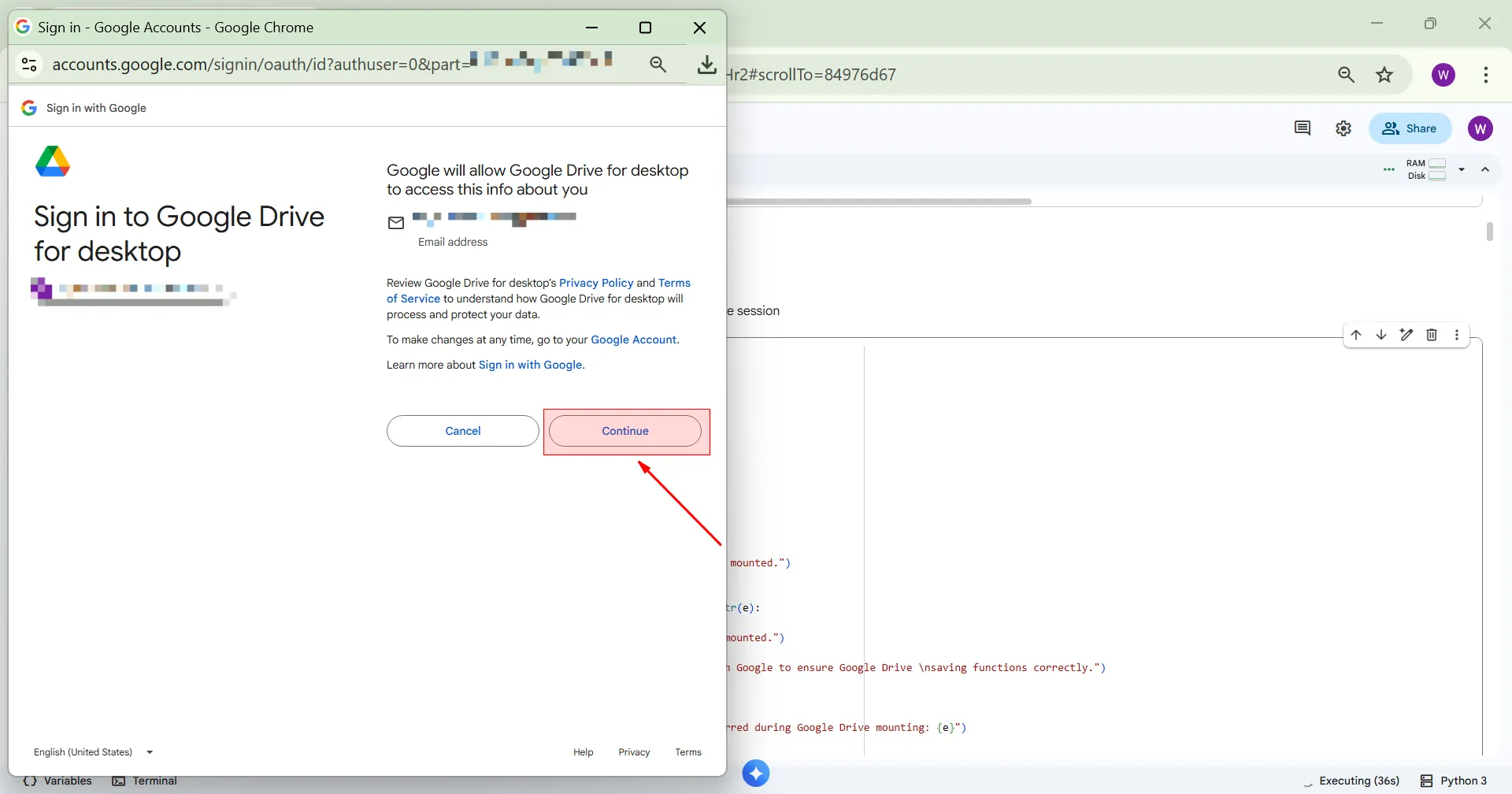Click the Google G logo by Sign in with Google
1512x794 pixels.
click(29, 108)
